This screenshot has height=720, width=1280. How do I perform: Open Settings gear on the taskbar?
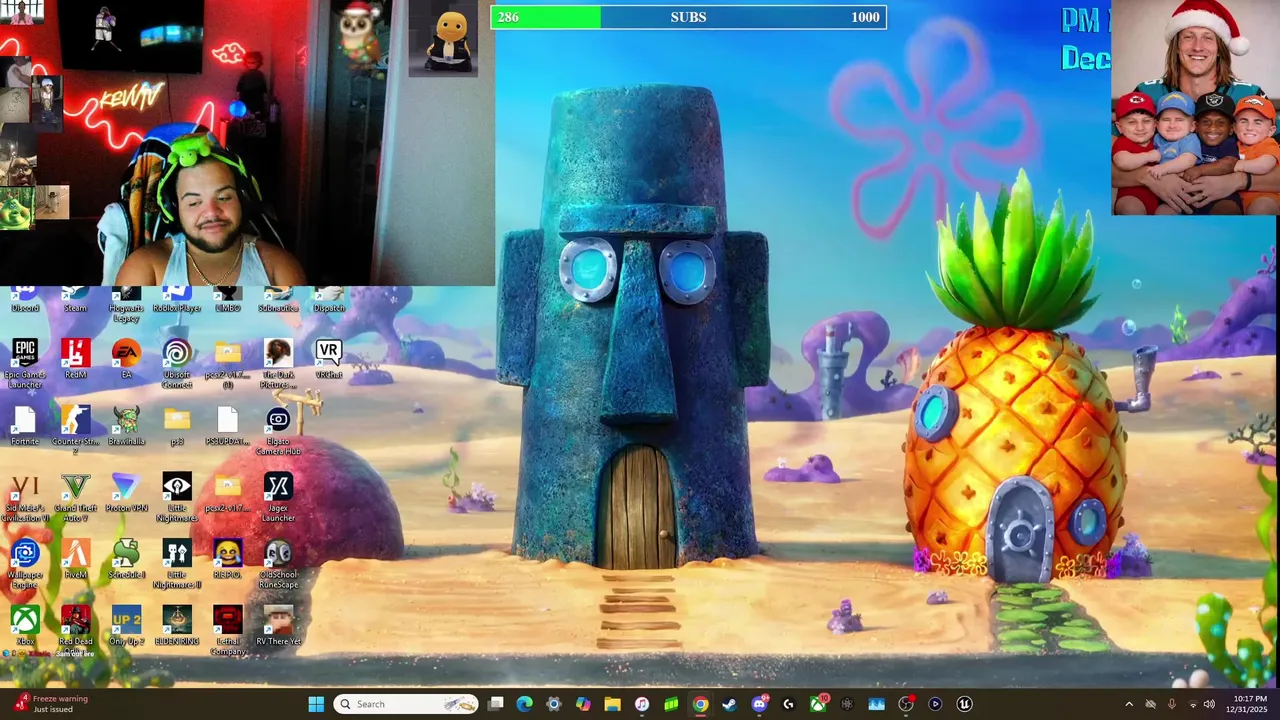point(553,704)
